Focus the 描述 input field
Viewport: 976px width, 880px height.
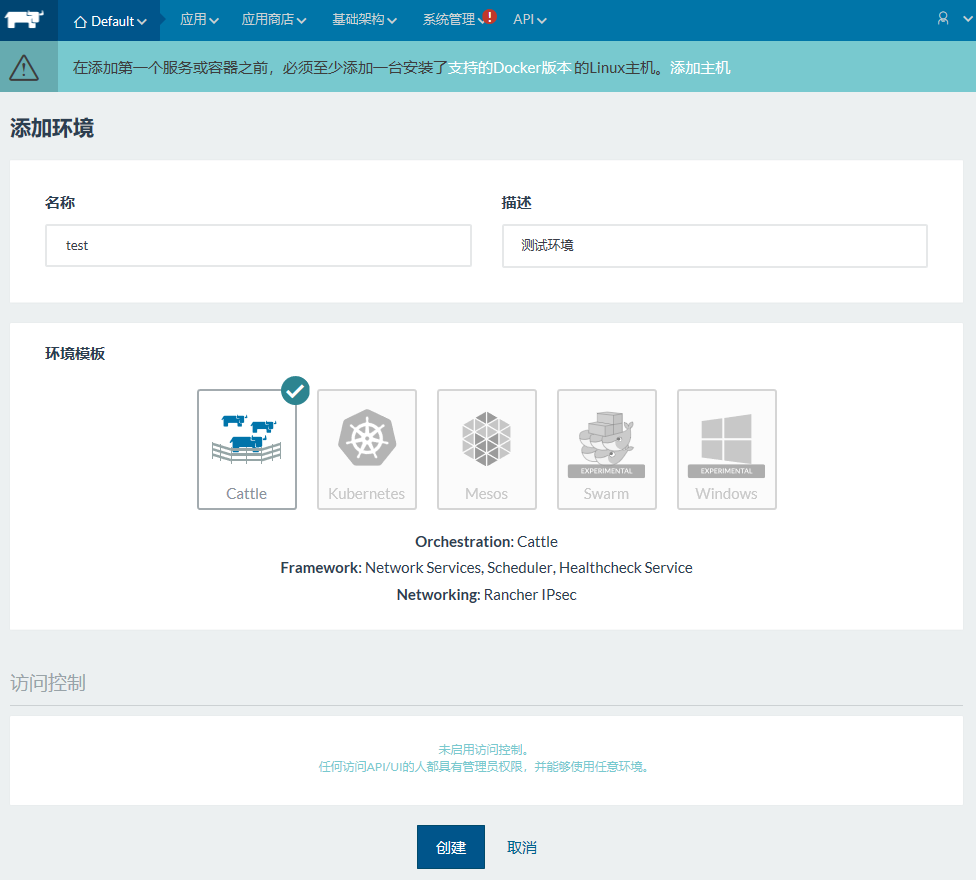click(715, 246)
